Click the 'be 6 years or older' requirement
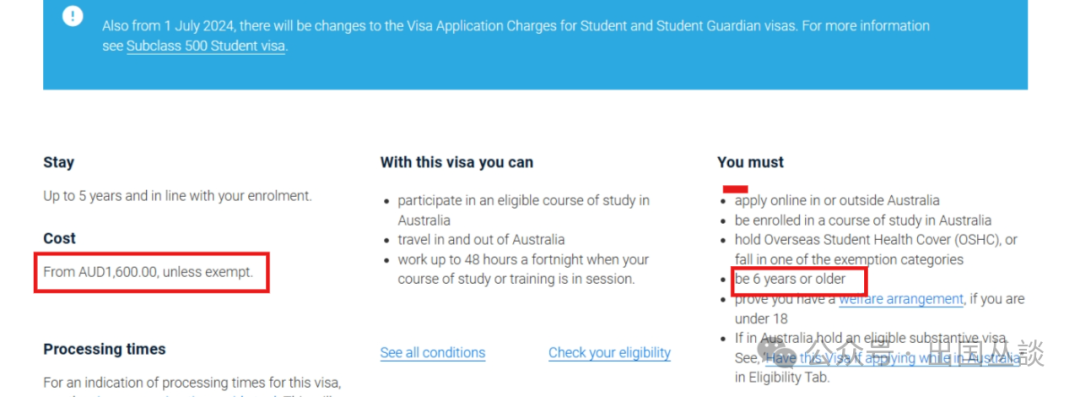Image resolution: width=1080 pixels, height=397 pixels. pos(790,279)
